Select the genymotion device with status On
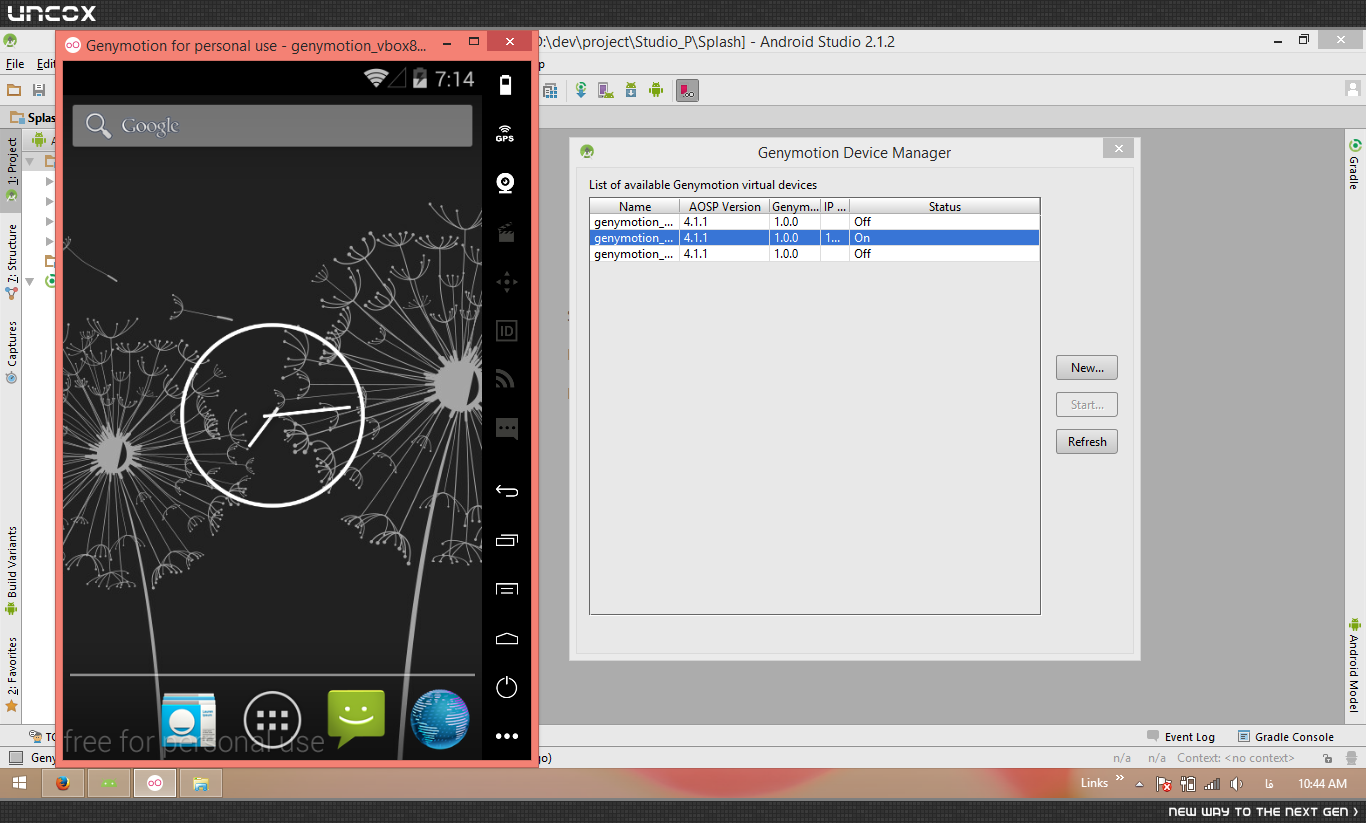 pyautogui.click(x=815, y=238)
